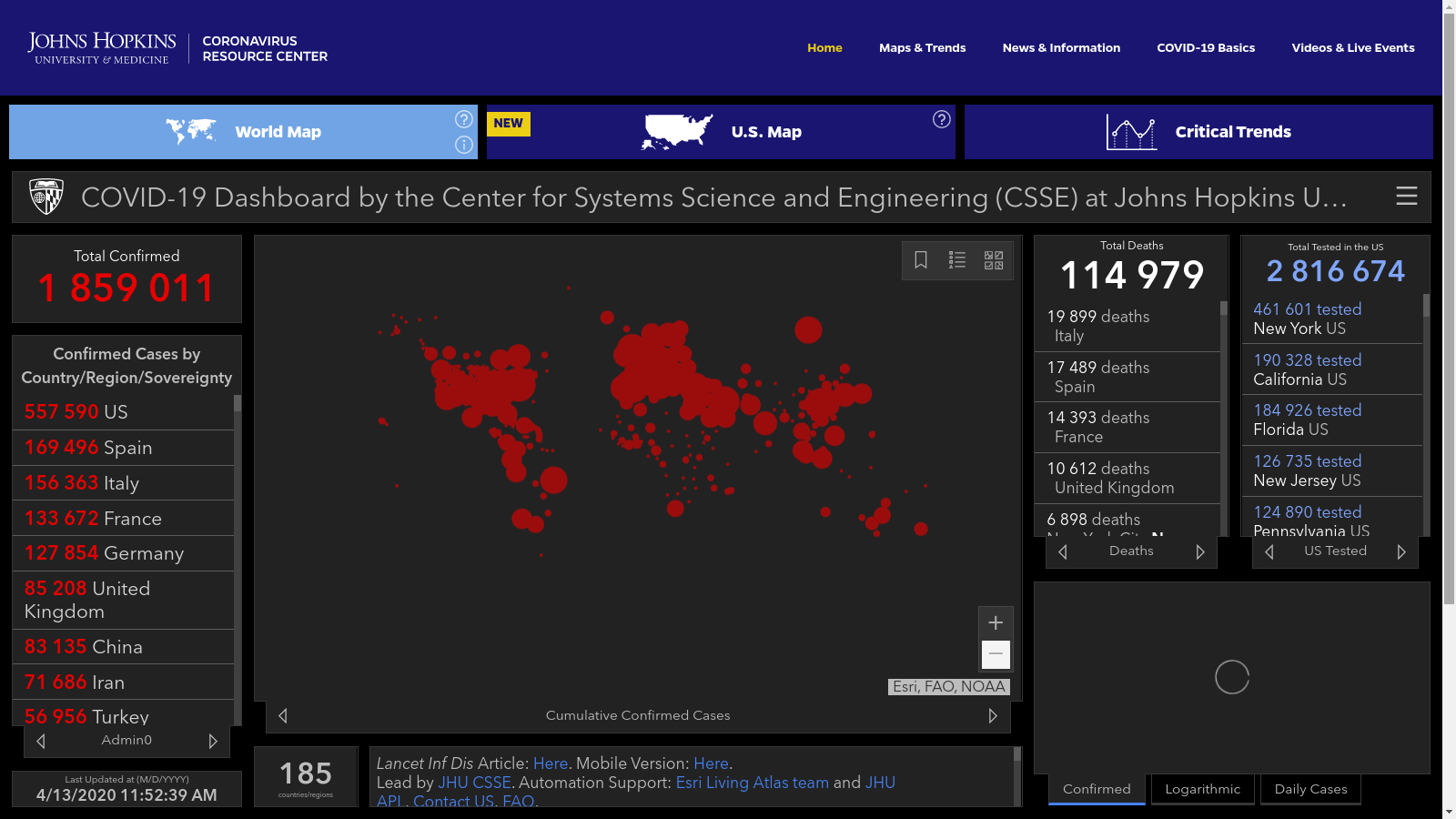Select France 14 393 deaths entry

(x=1127, y=427)
